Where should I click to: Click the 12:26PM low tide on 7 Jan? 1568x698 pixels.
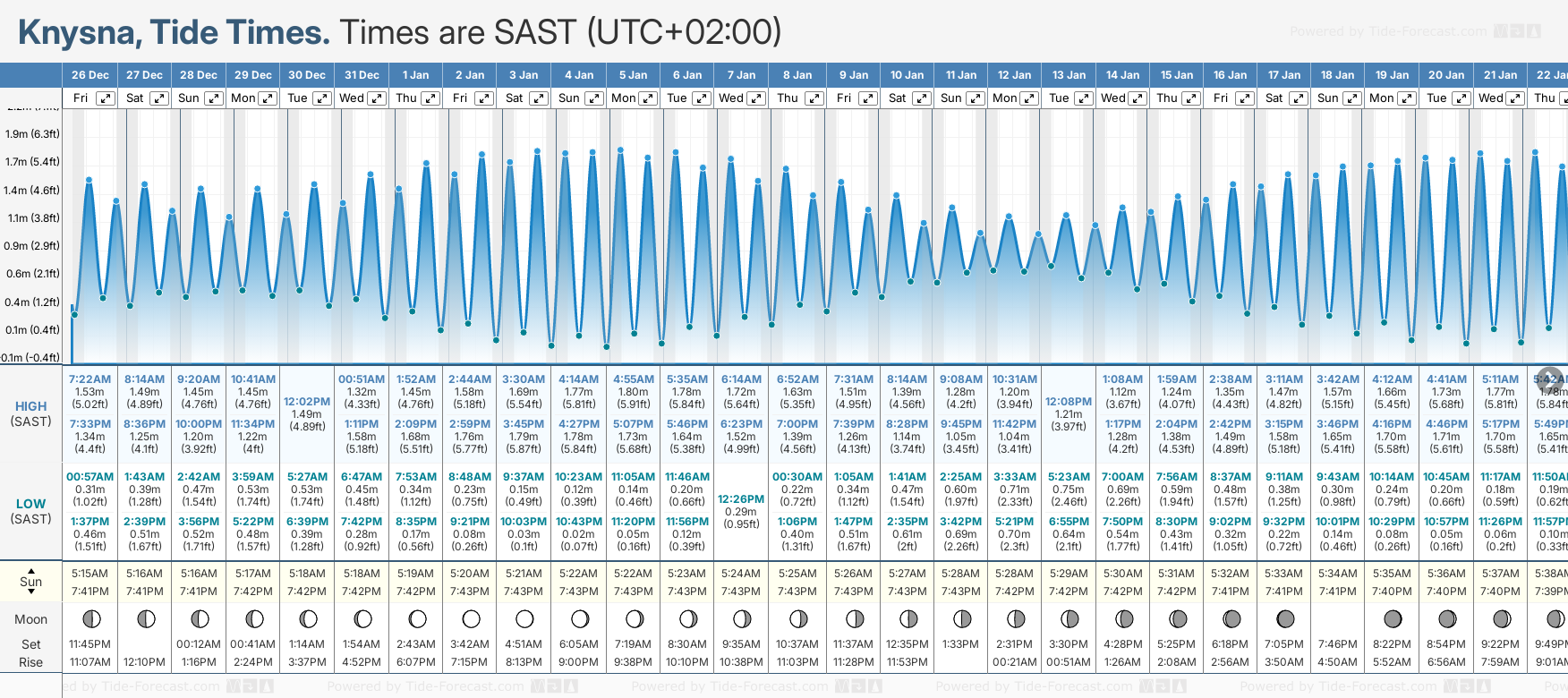[741, 498]
